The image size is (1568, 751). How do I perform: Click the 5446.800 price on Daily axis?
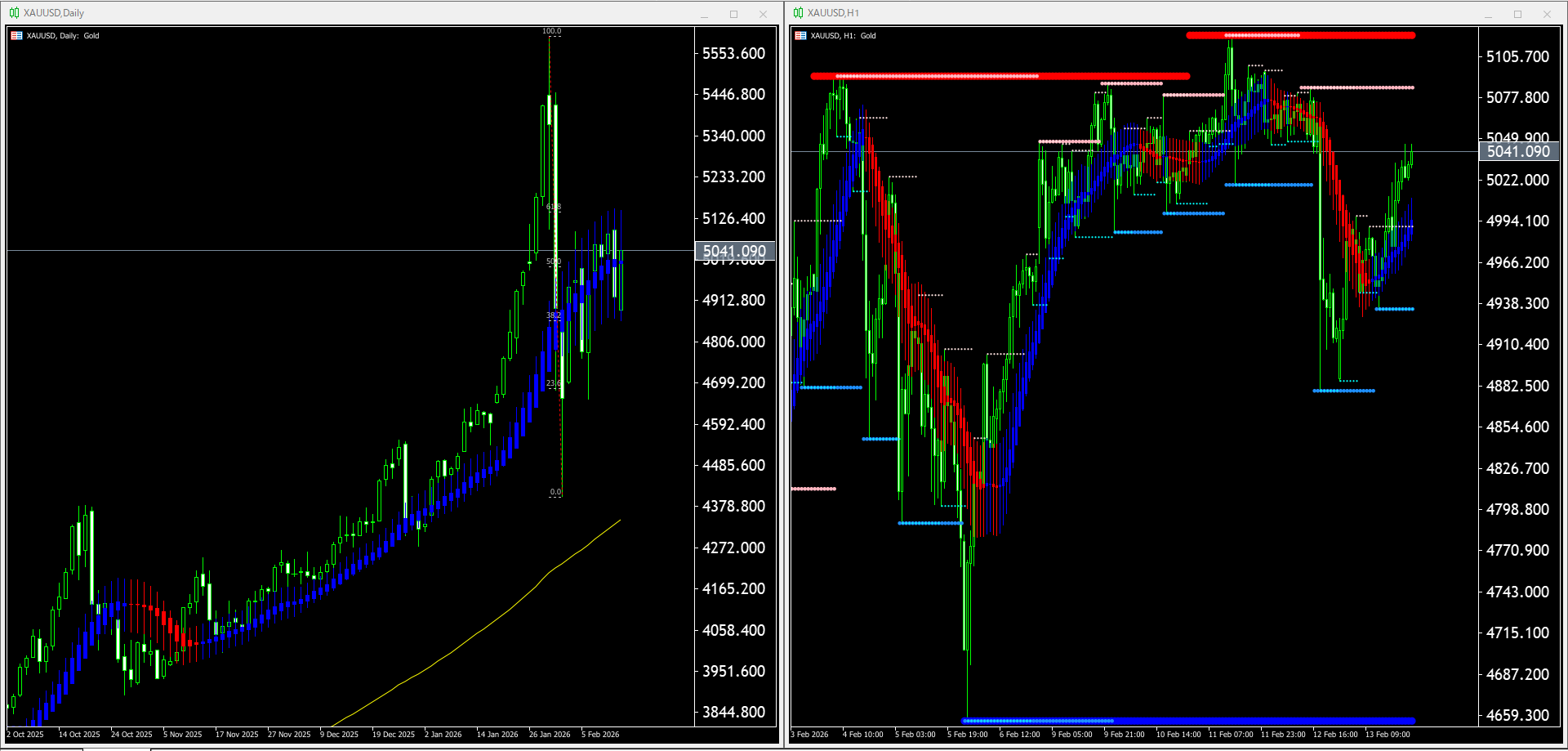tap(733, 94)
